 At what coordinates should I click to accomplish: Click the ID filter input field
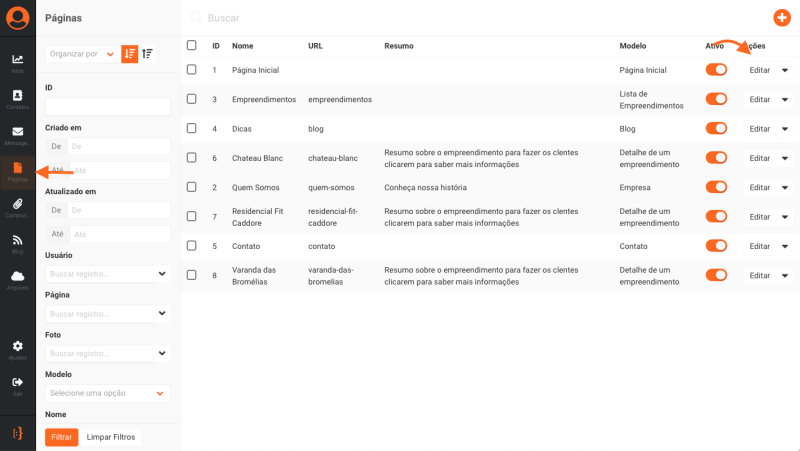click(108, 106)
